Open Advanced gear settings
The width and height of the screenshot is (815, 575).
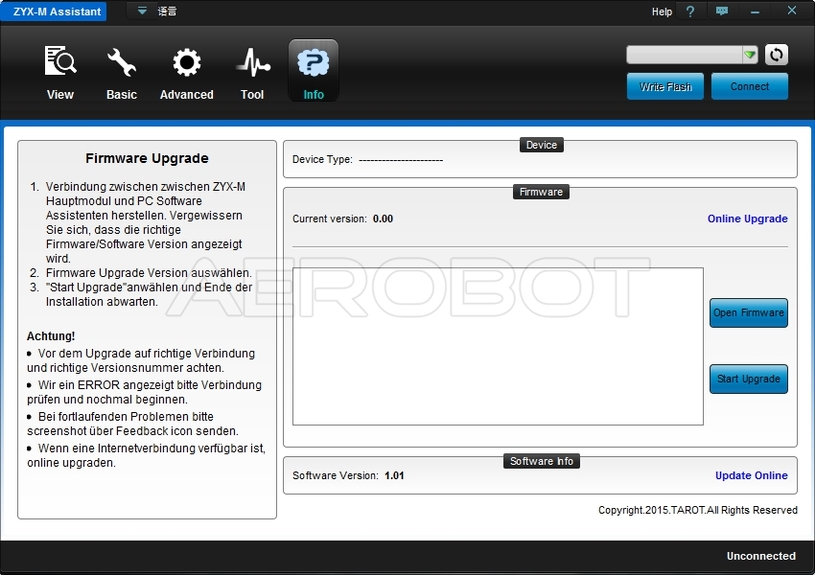[x=186, y=64]
